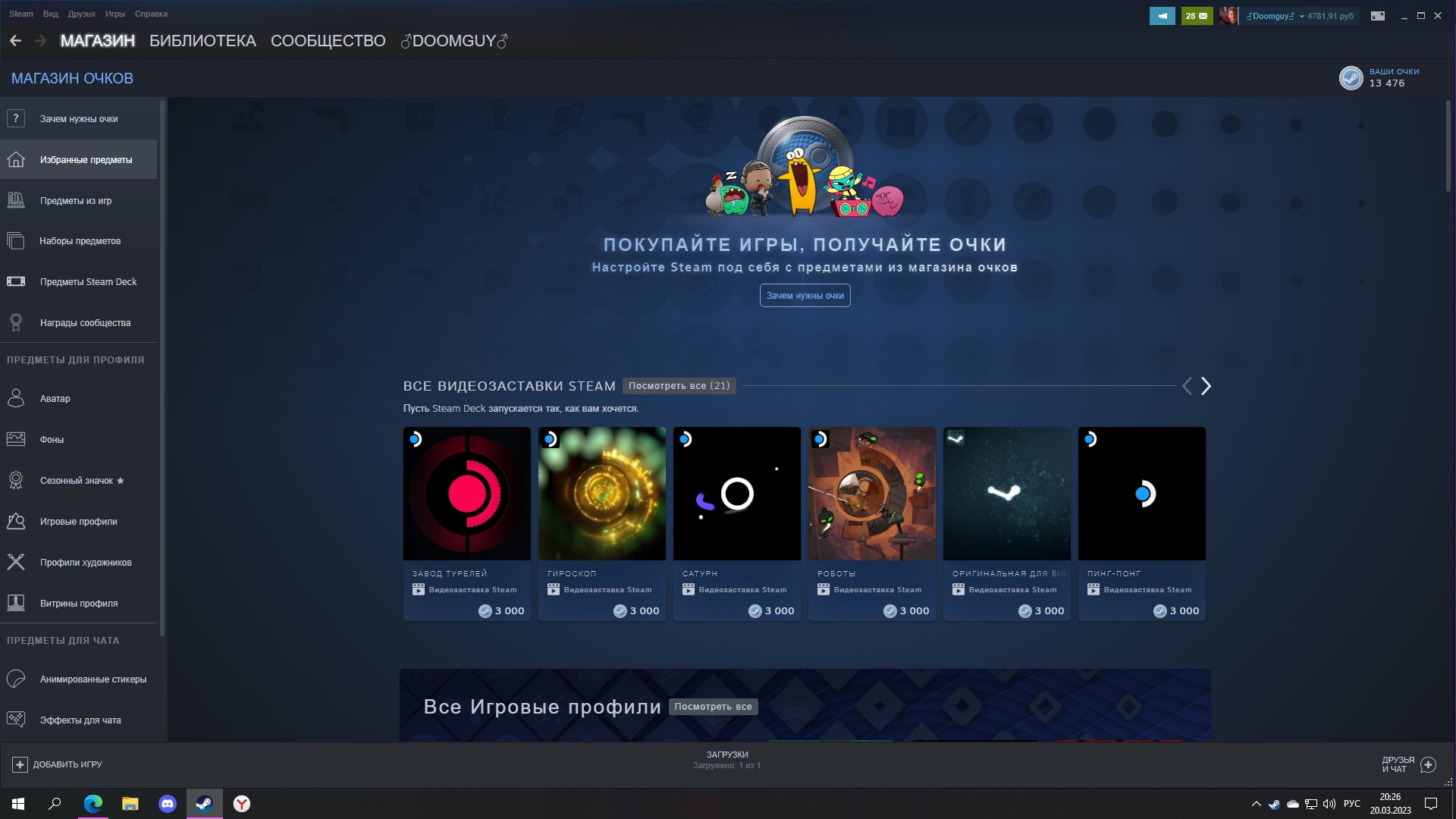Click the Steam Deck items icon
The height and width of the screenshot is (819, 1456).
coord(16,281)
